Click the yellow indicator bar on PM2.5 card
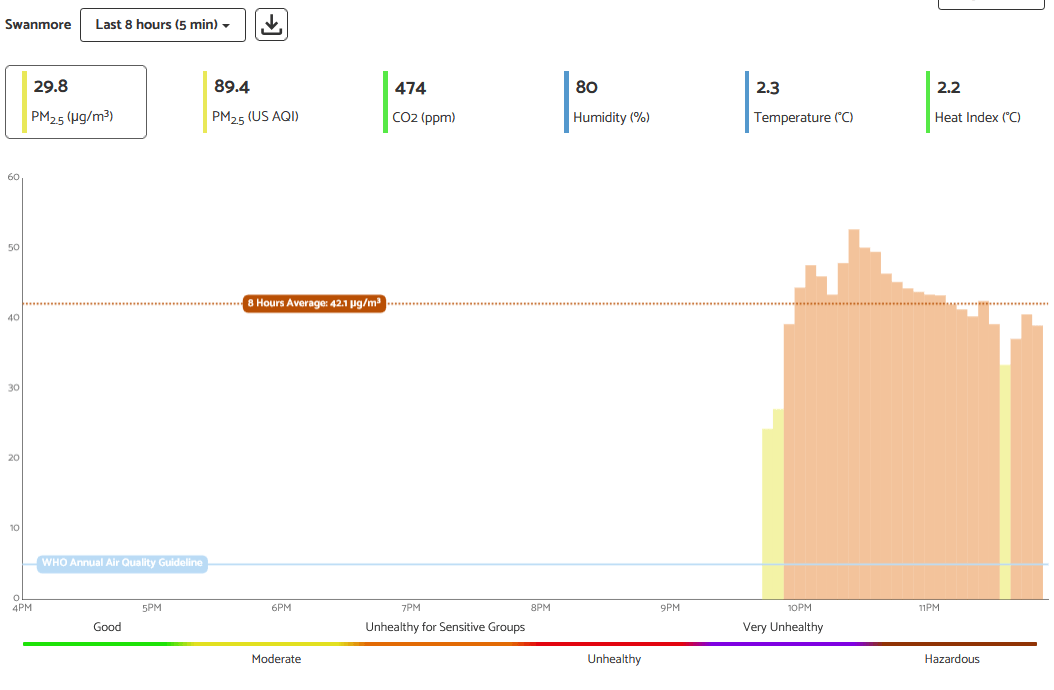Viewport: 1054px width, 690px height. [x=23, y=101]
